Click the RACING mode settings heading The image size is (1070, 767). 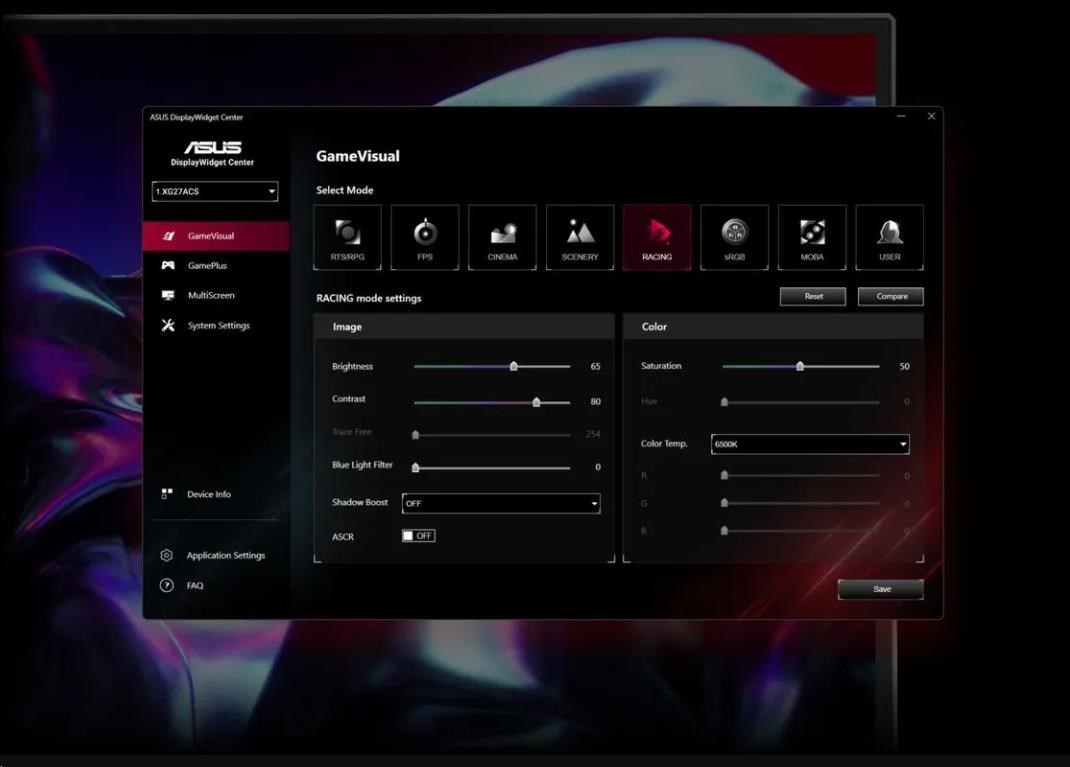pos(368,298)
